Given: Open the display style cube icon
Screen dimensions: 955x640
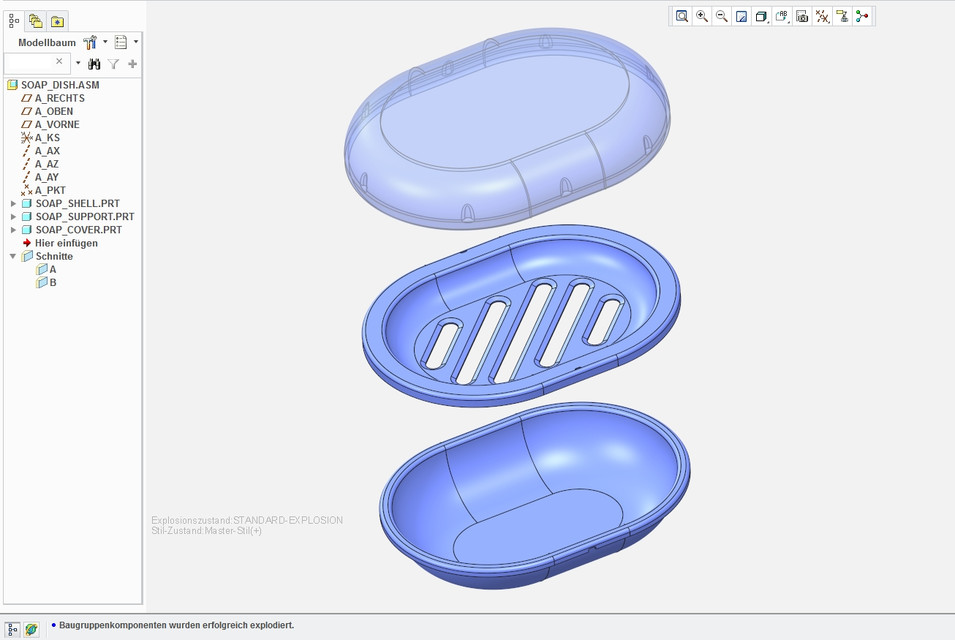Looking at the screenshot, I should (761, 16).
